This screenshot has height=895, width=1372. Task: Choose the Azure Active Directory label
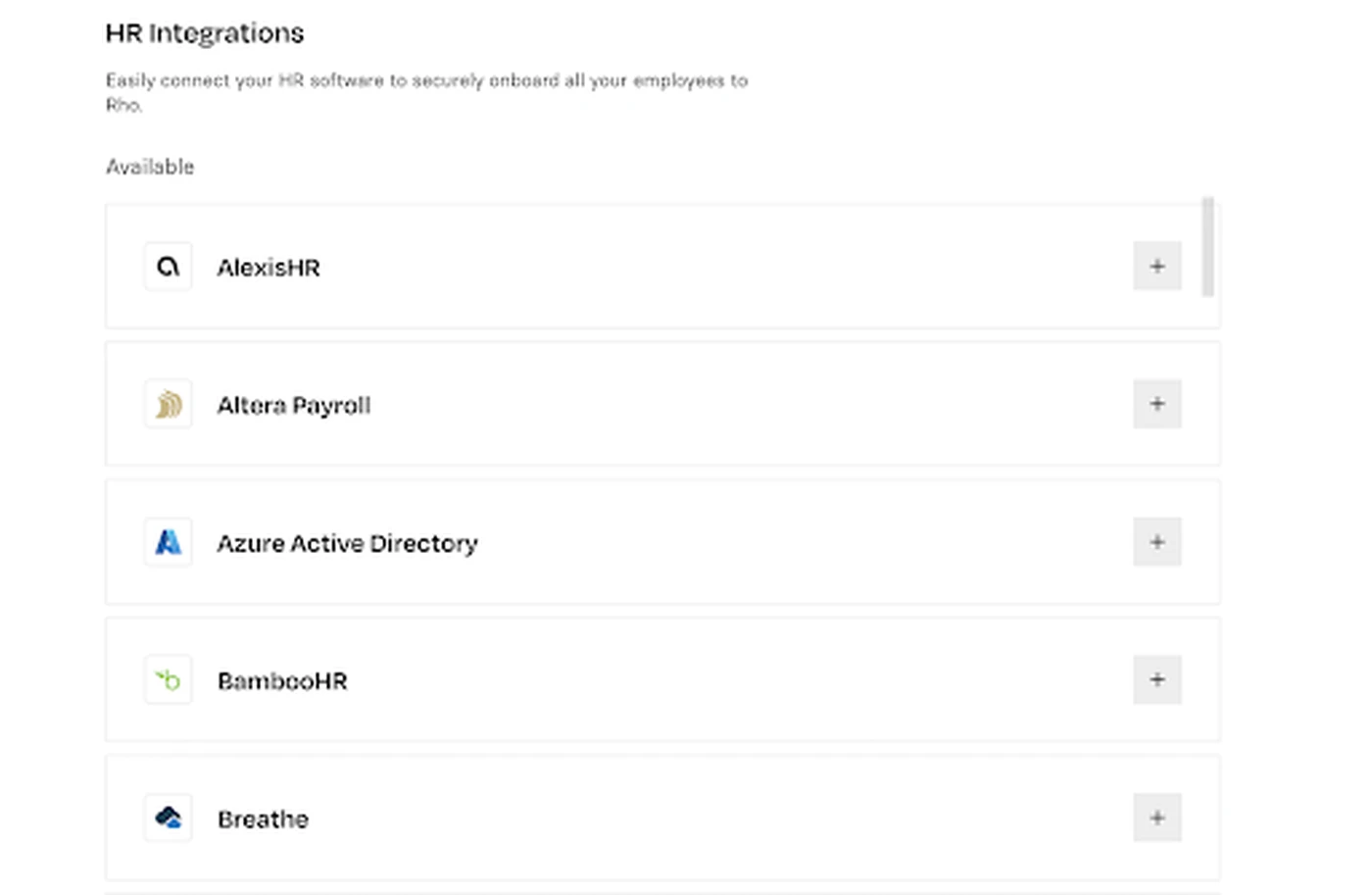(347, 543)
